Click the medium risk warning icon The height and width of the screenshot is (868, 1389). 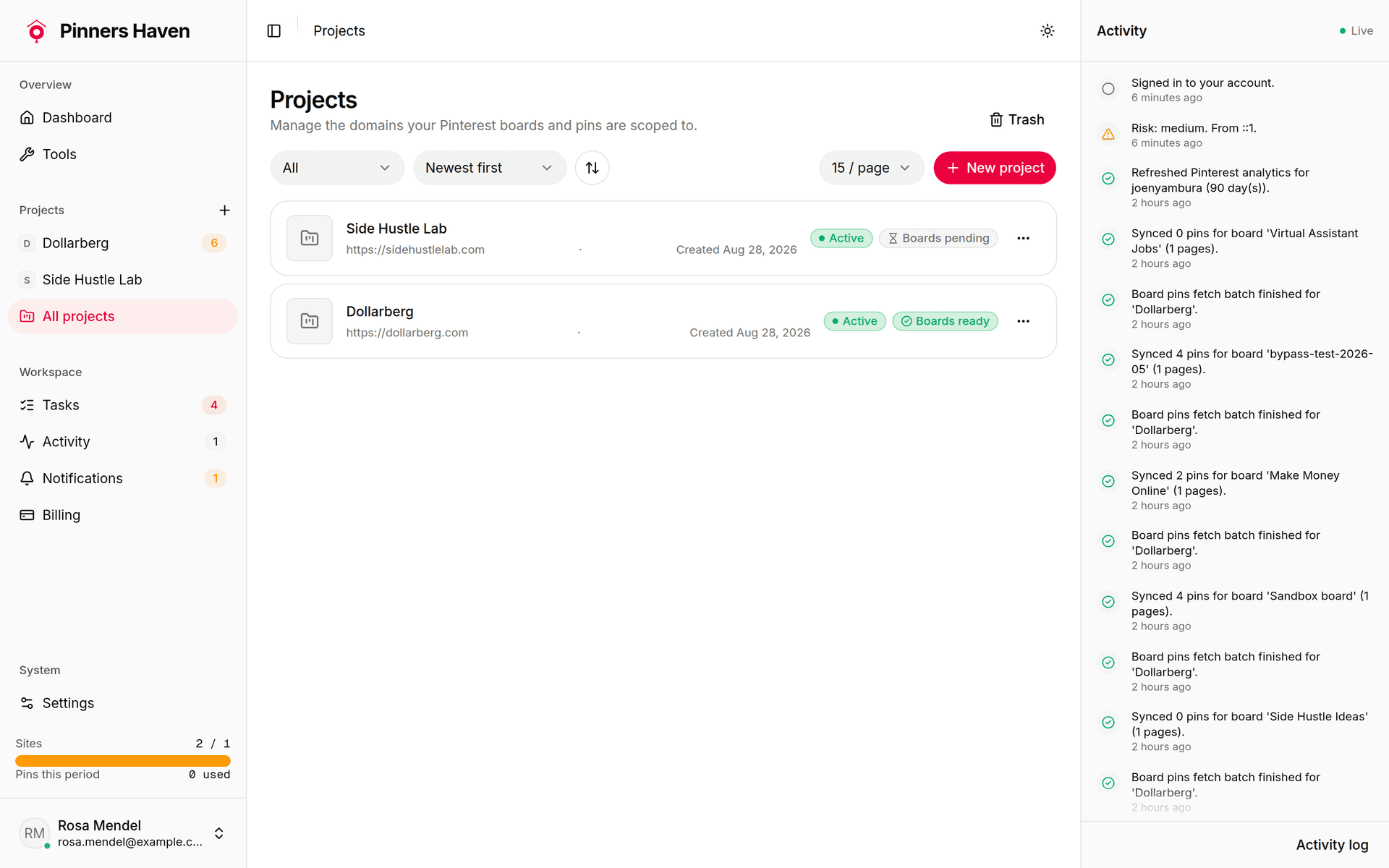point(1108,135)
